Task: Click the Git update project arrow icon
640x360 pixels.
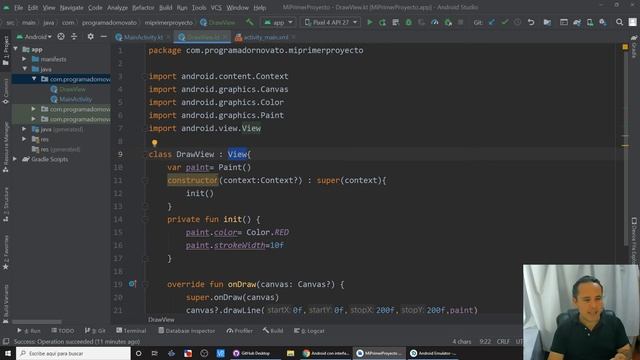Action: [x=492, y=22]
